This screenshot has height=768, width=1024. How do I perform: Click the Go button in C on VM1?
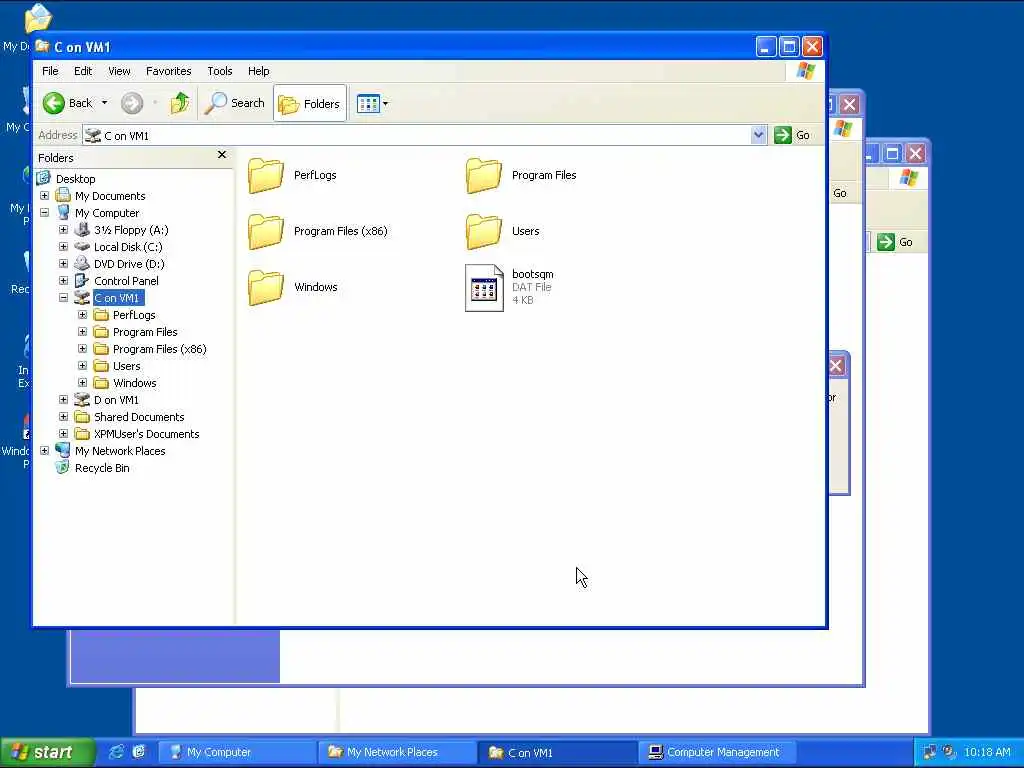point(792,135)
